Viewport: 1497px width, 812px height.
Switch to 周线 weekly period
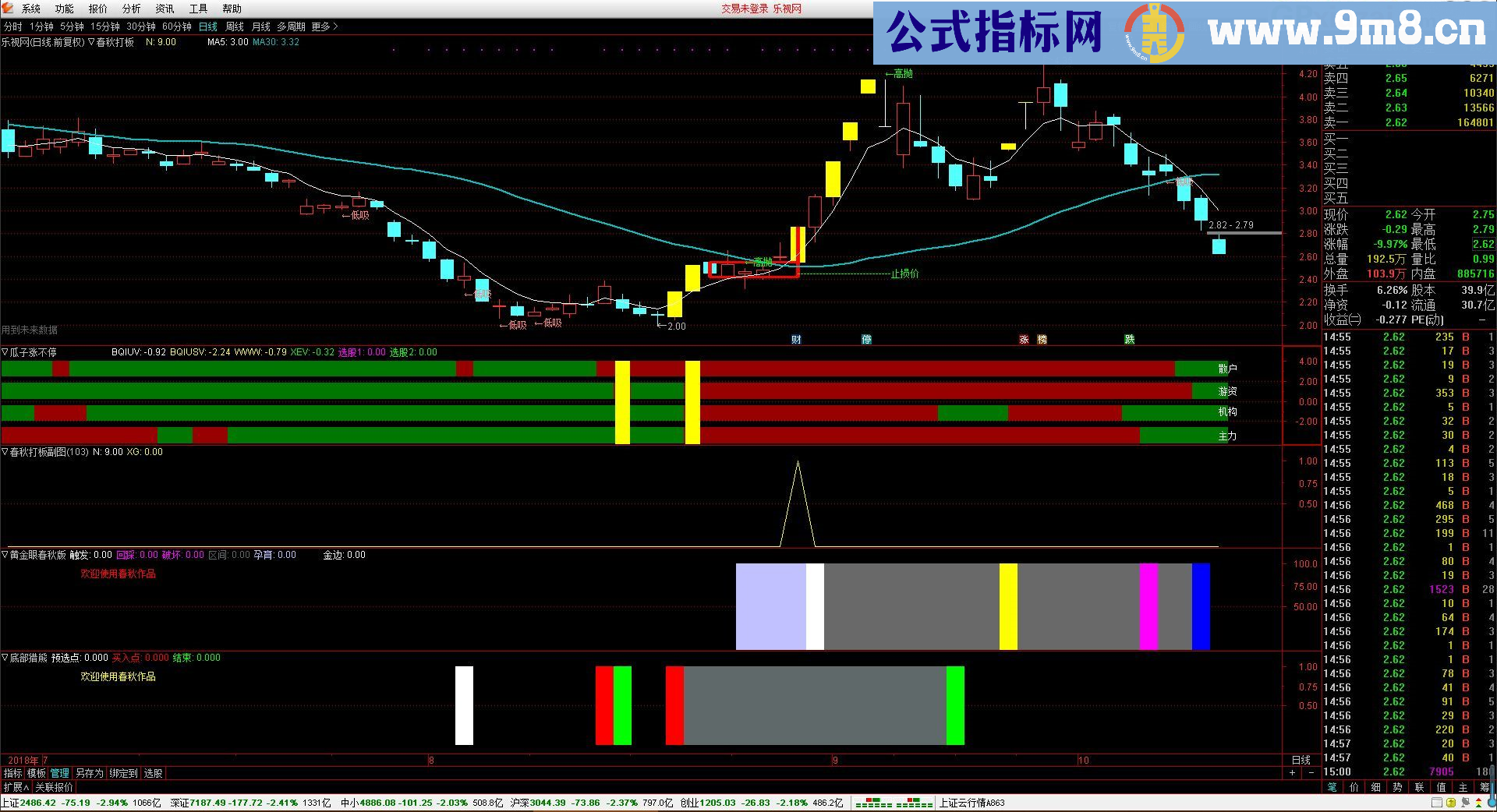[x=235, y=26]
